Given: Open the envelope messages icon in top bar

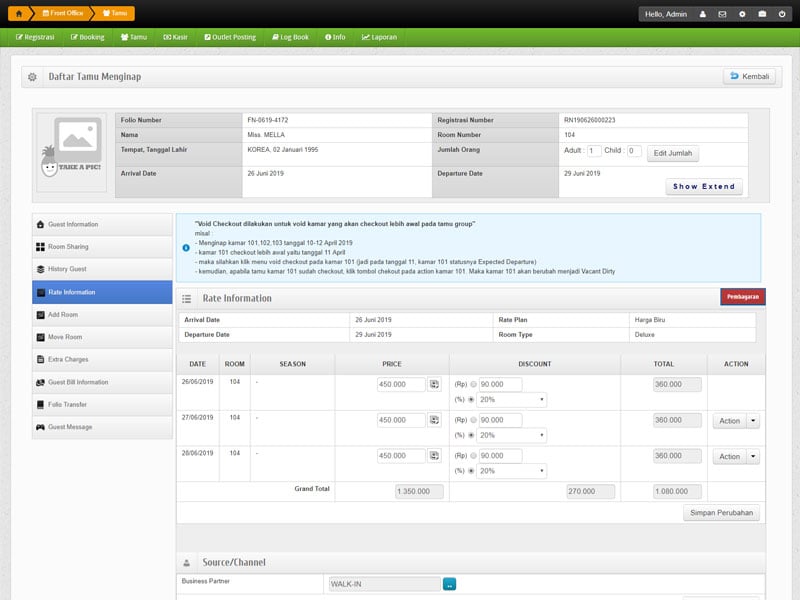Looking at the screenshot, I should tap(722, 14).
